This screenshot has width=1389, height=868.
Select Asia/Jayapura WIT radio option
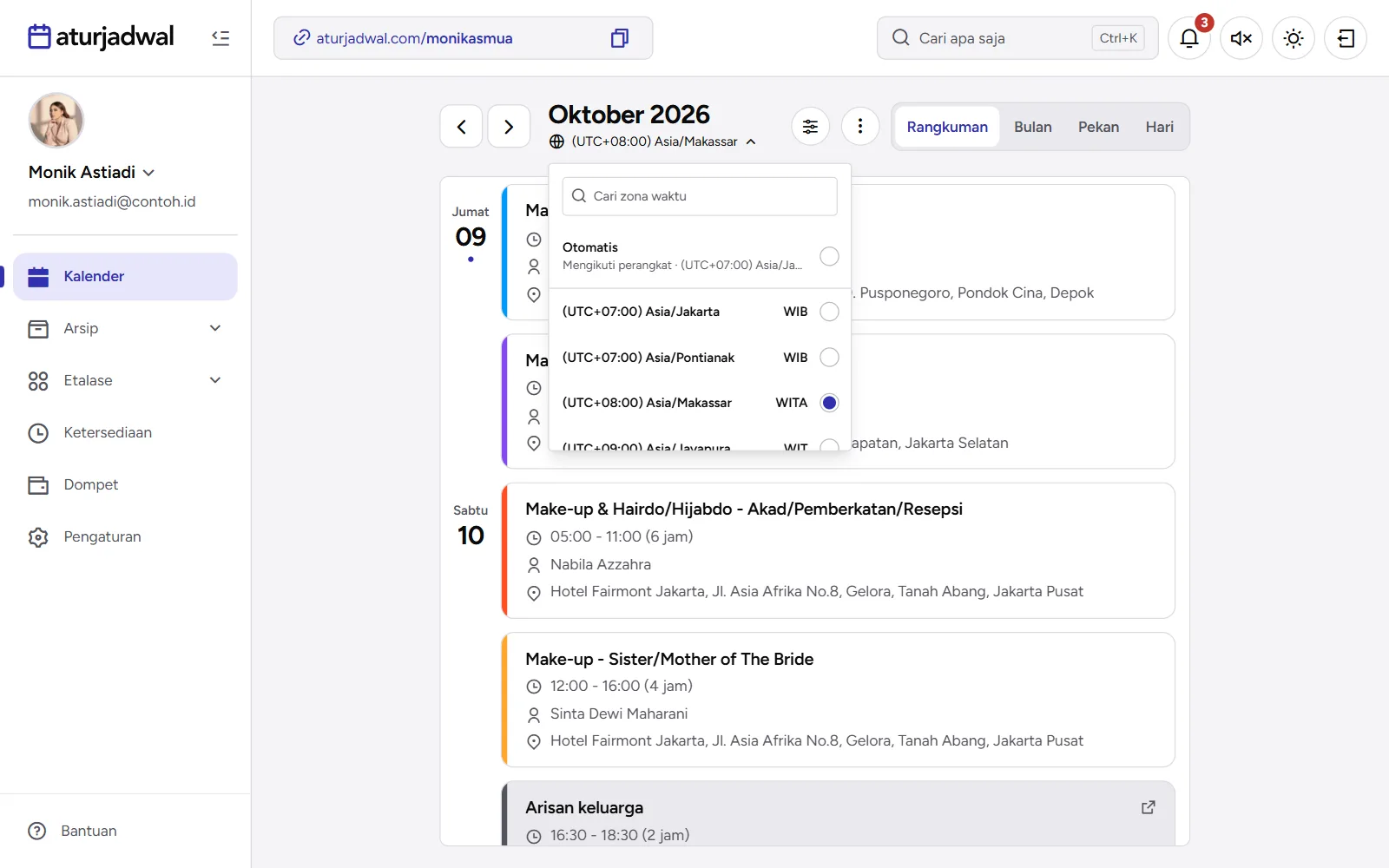(x=829, y=445)
